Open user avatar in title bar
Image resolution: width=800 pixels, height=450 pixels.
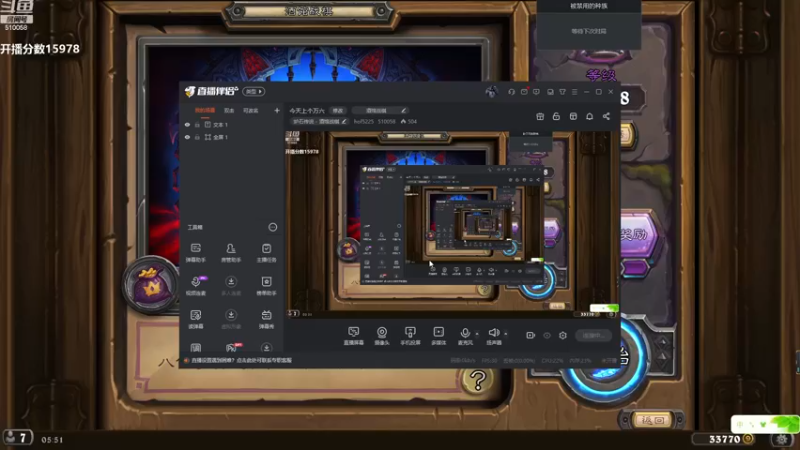[x=491, y=91]
